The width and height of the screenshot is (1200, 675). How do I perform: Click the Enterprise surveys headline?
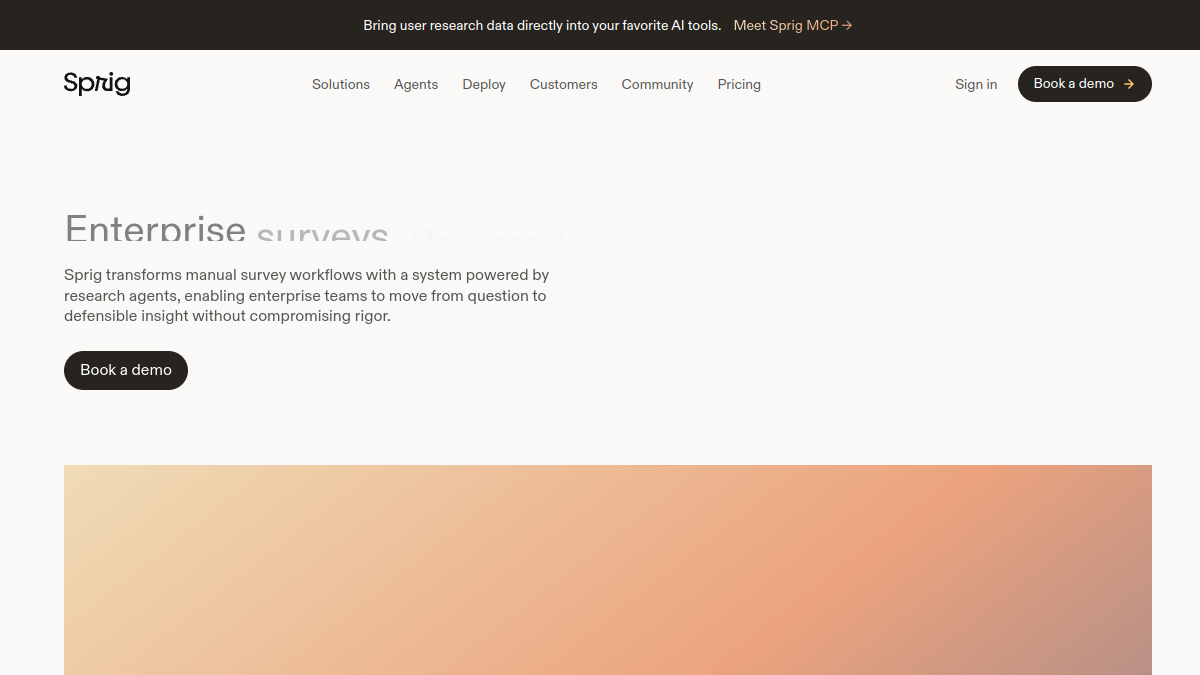click(x=315, y=228)
